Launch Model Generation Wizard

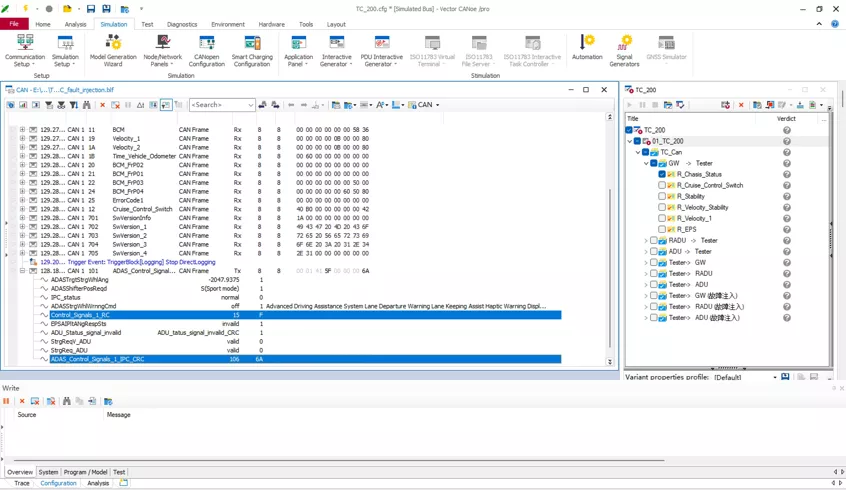(113, 51)
